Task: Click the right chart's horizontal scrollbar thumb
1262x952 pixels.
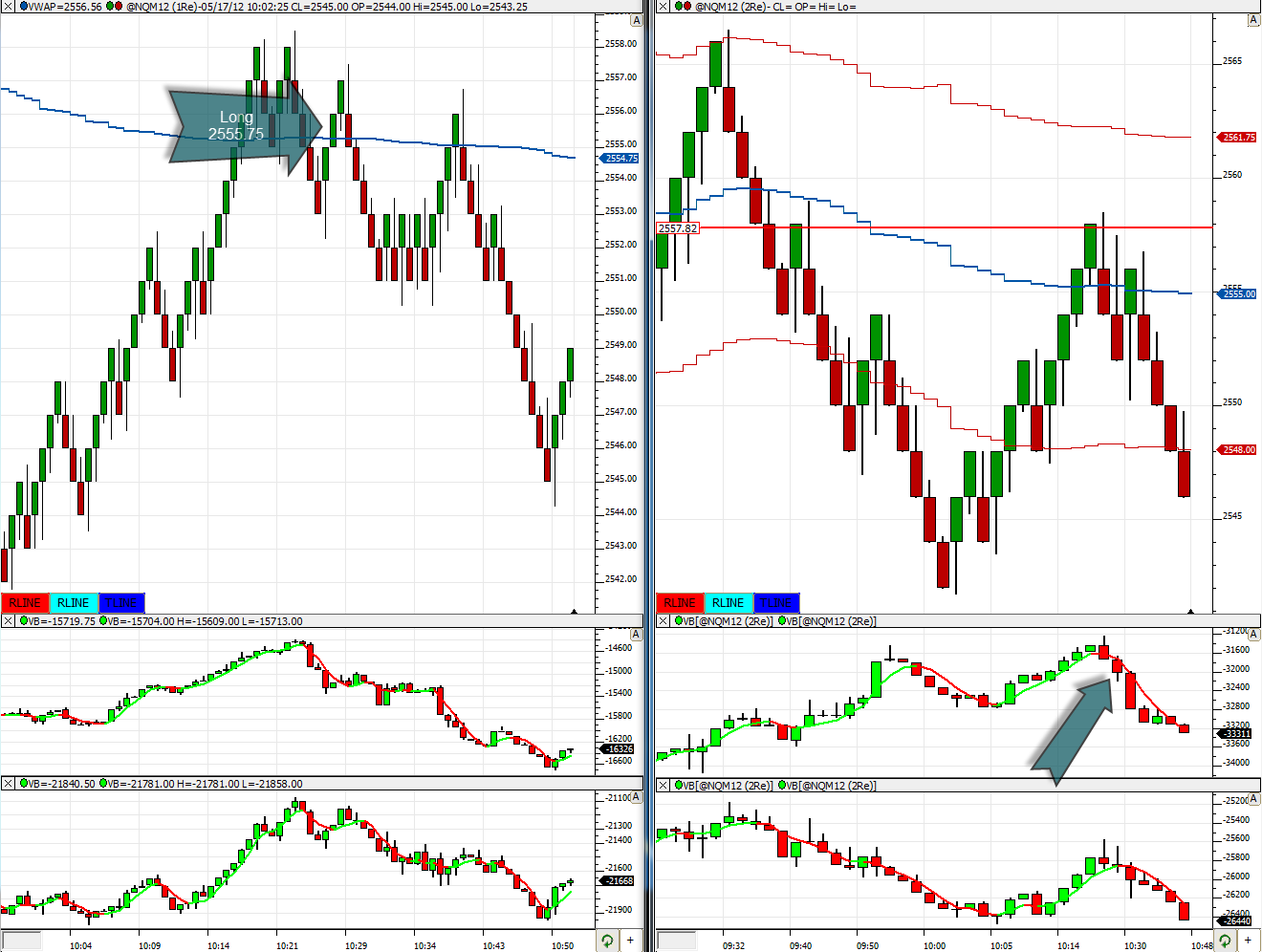Action: click(x=677, y=941)
